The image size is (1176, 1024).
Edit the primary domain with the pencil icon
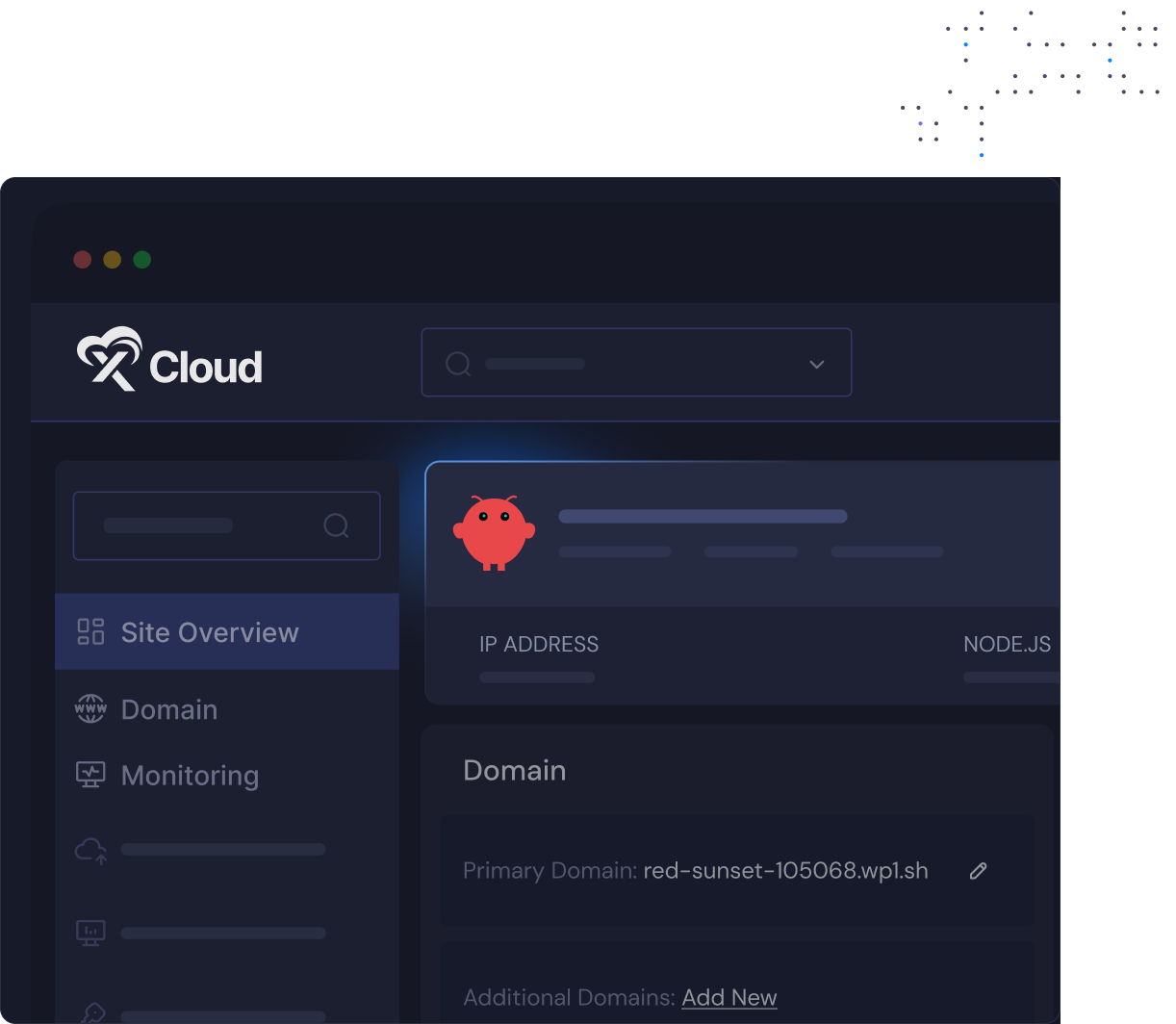(978, 871)
